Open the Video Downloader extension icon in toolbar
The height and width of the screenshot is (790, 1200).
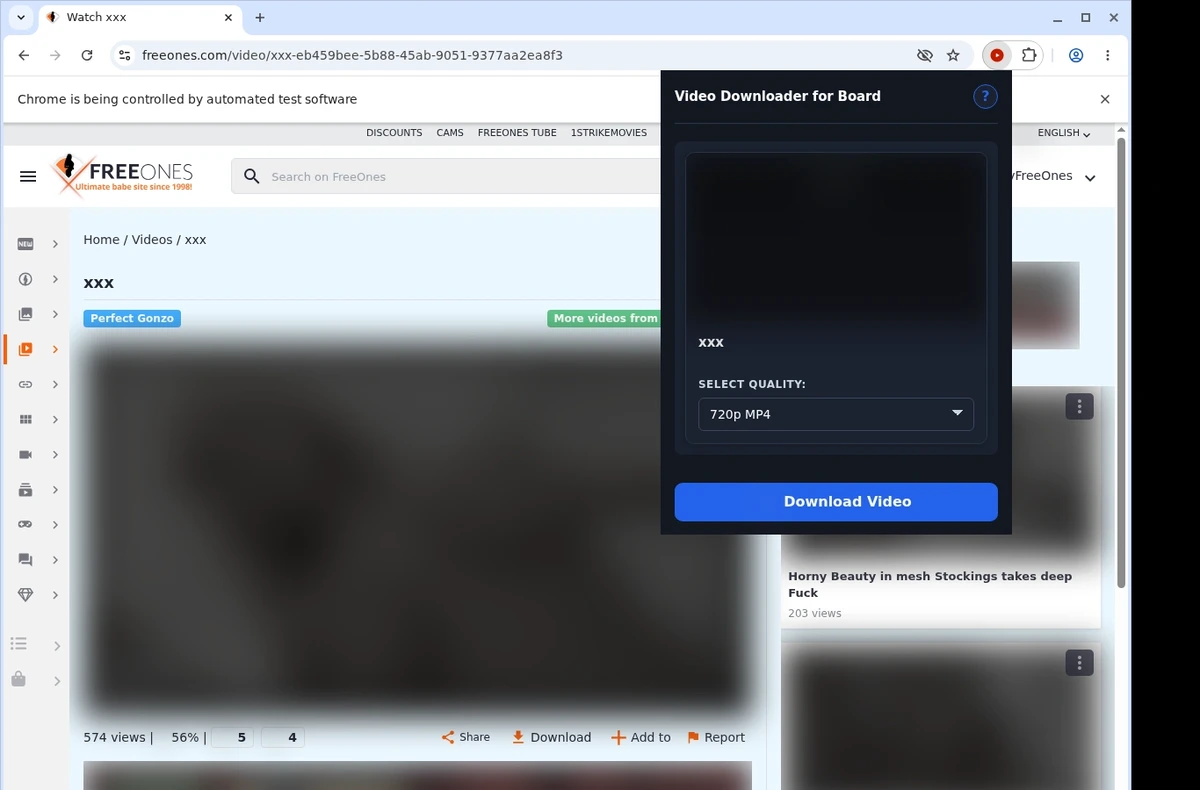(997, 56)
